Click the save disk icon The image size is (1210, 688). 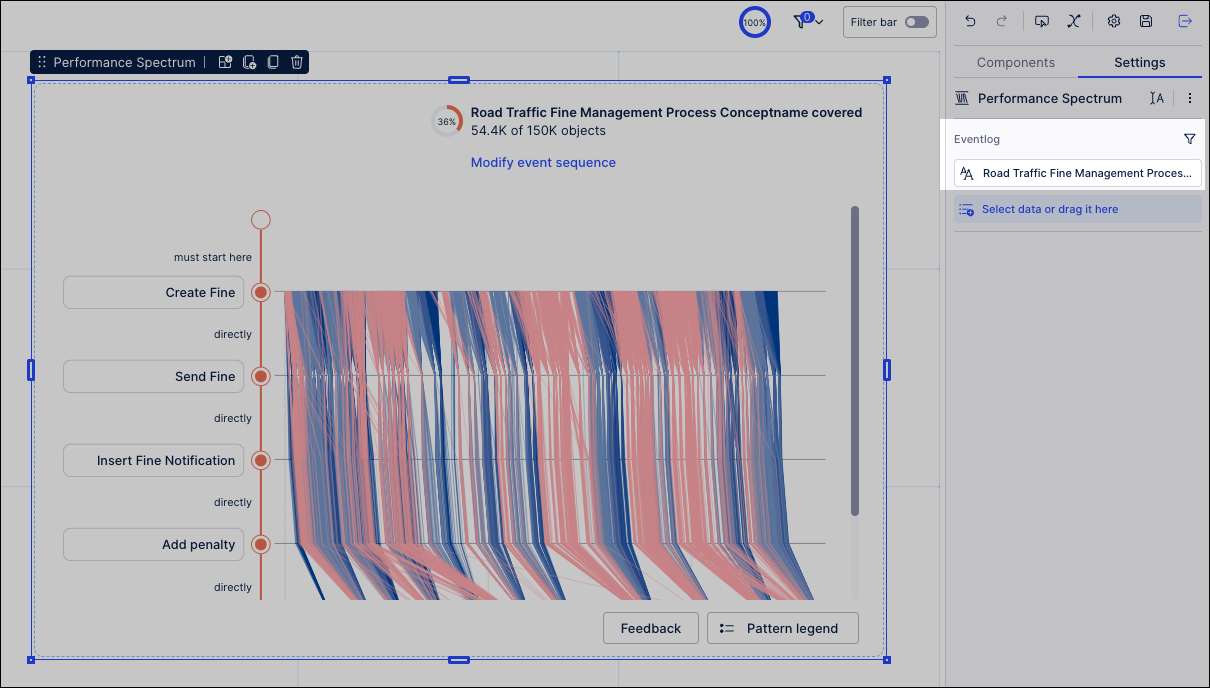[x=1146, y=21]
